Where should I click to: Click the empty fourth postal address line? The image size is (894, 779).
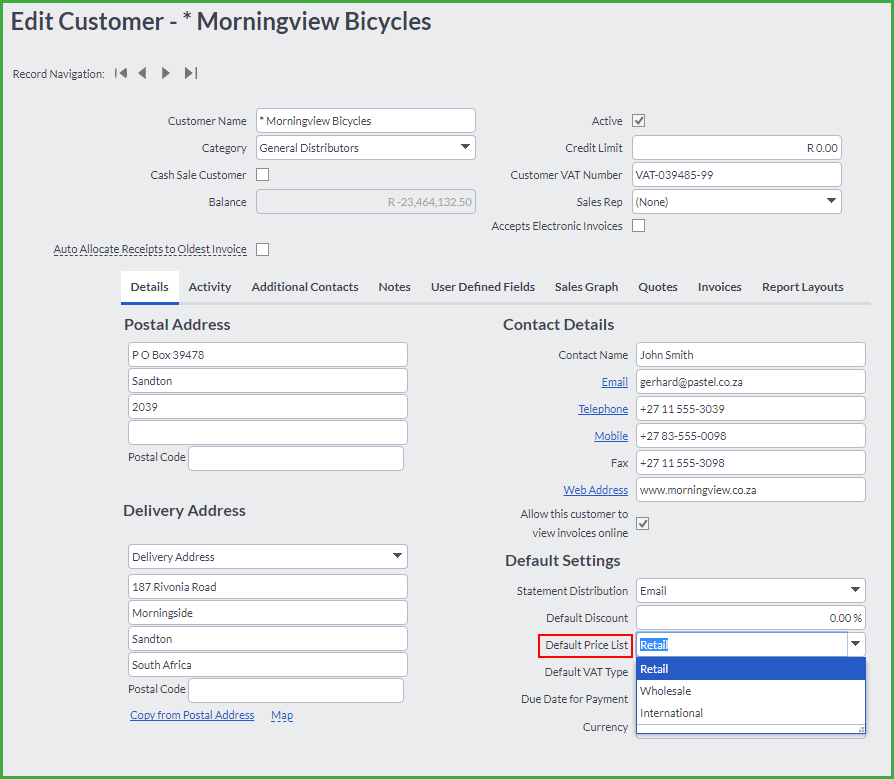click(x=267, y=433)
